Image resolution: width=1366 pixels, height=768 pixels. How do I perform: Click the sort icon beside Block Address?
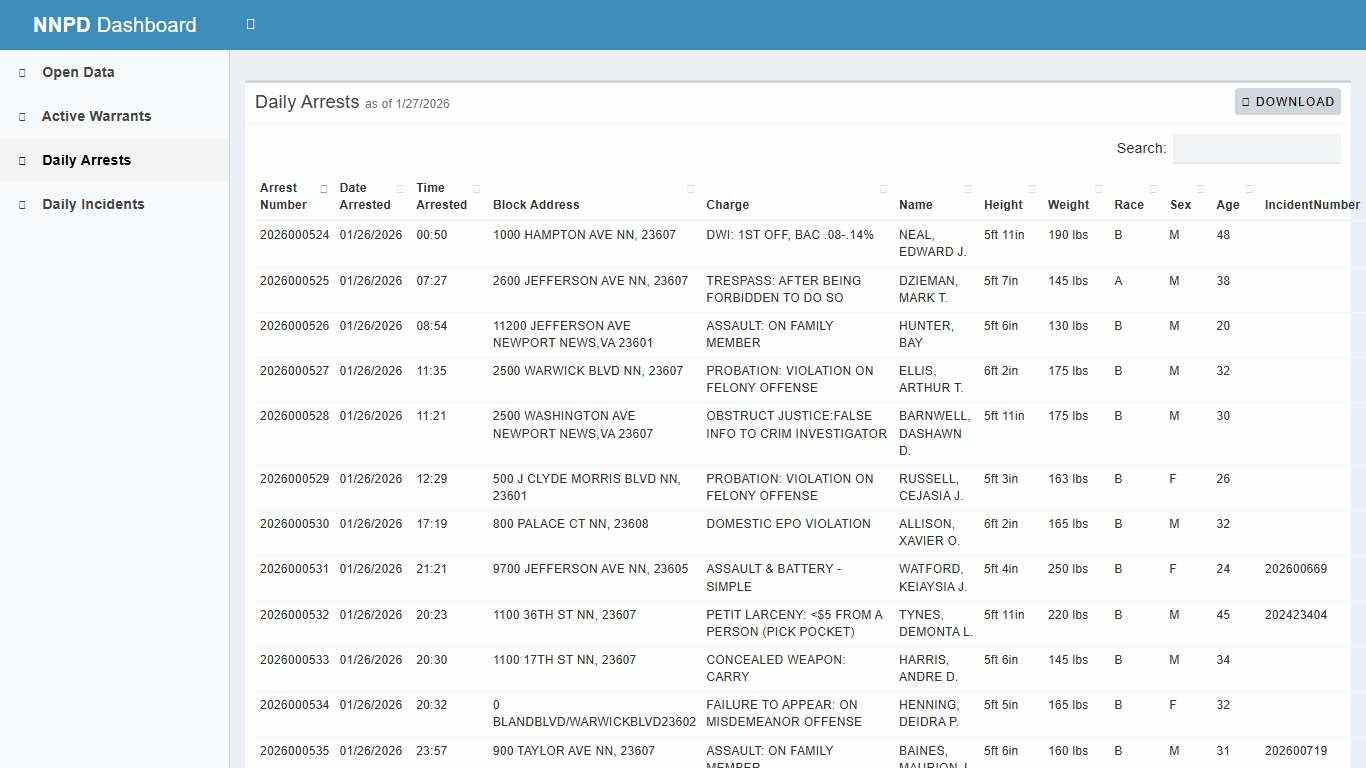click(x=690, y=188)
